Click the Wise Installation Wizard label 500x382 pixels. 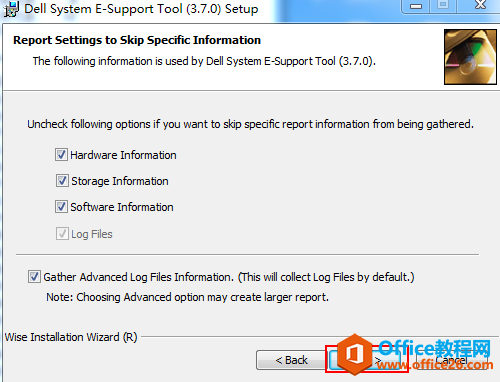pos(71,337)
